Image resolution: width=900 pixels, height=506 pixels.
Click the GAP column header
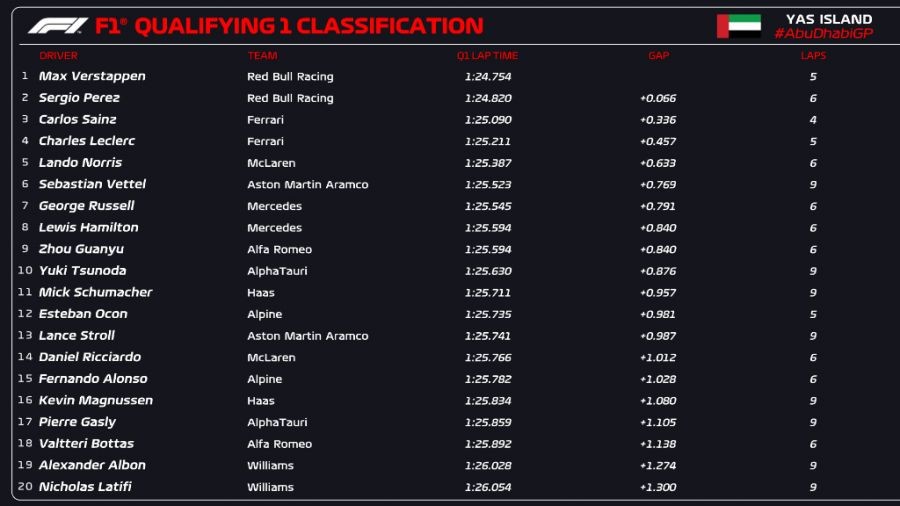tap(658, 56)
